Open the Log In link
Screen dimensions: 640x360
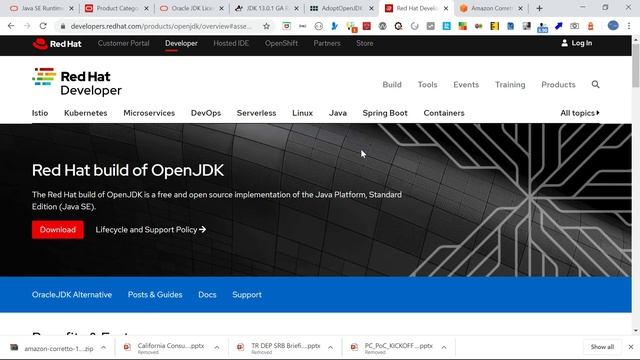[581, 43]
